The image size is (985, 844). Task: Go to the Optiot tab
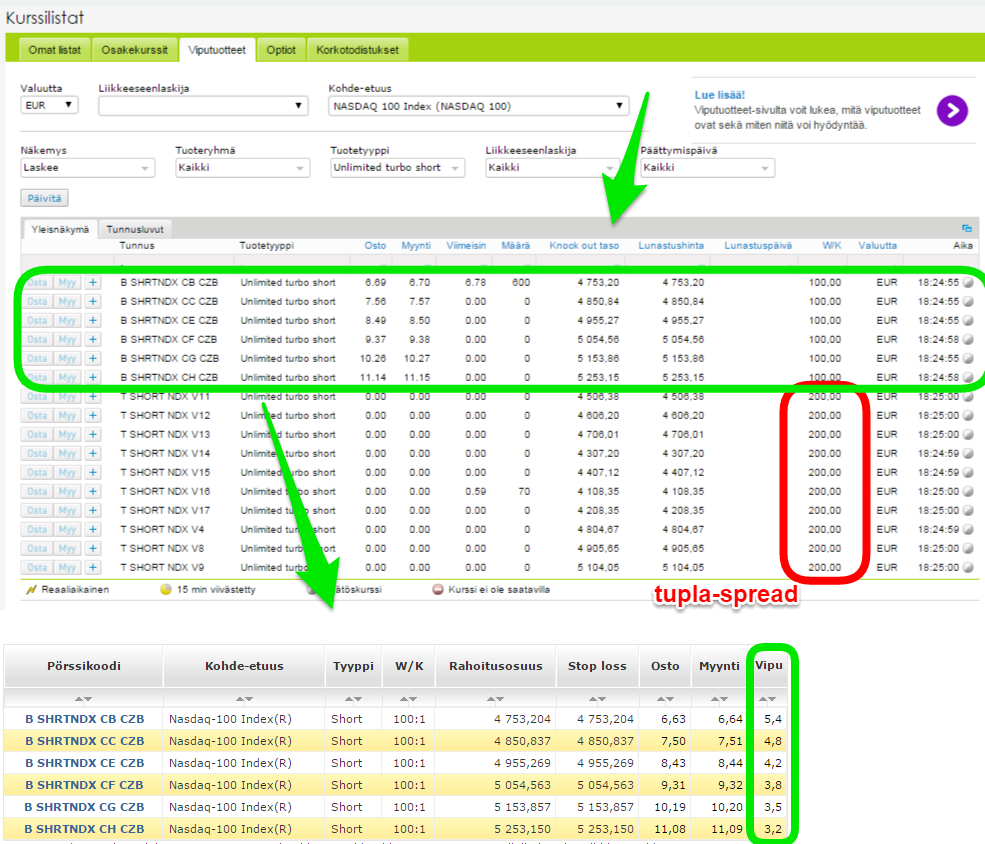pyautogui.click(x=281, y=50)
